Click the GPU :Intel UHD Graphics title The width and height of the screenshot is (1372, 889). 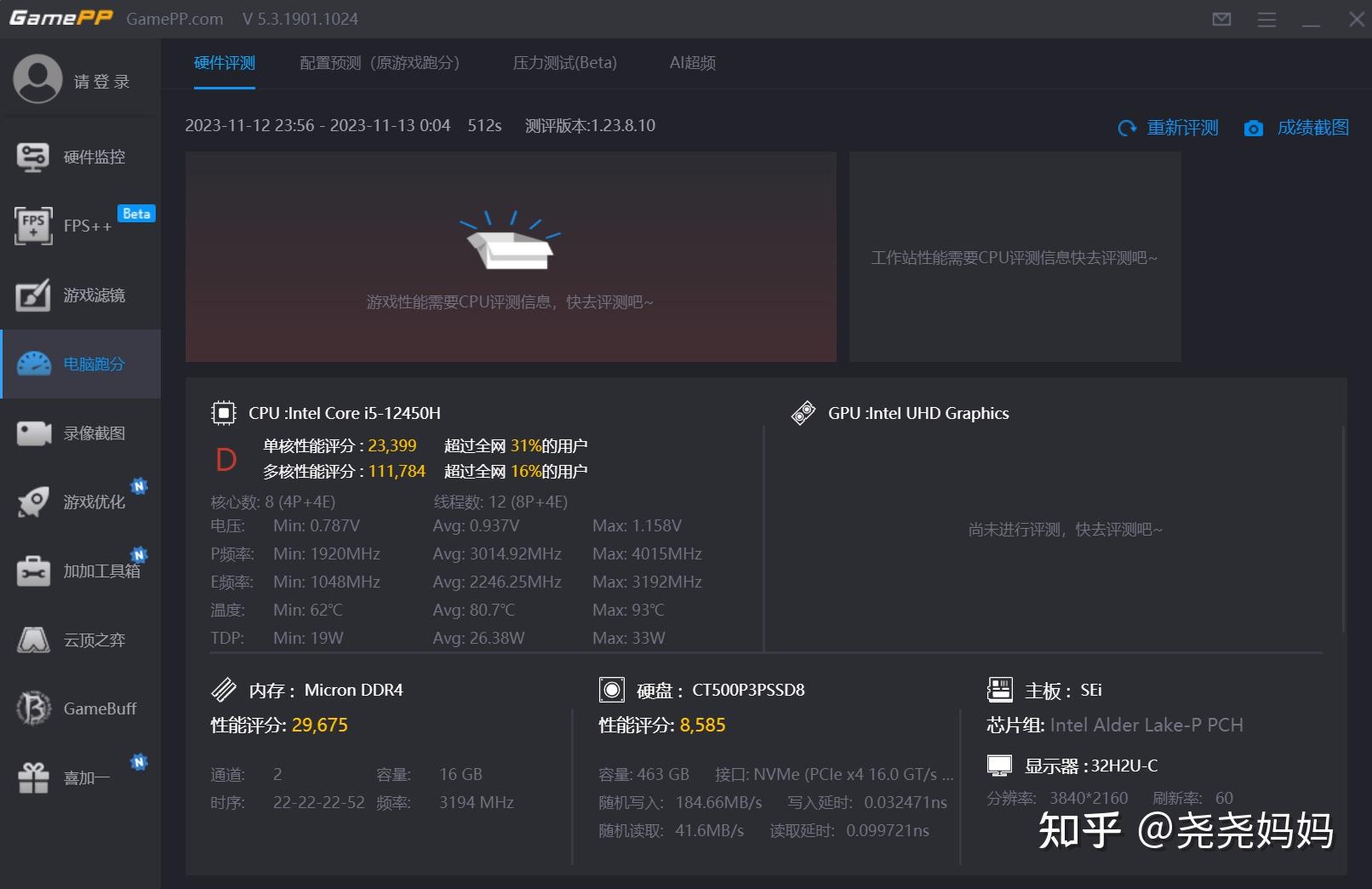(x=918, y=413)
